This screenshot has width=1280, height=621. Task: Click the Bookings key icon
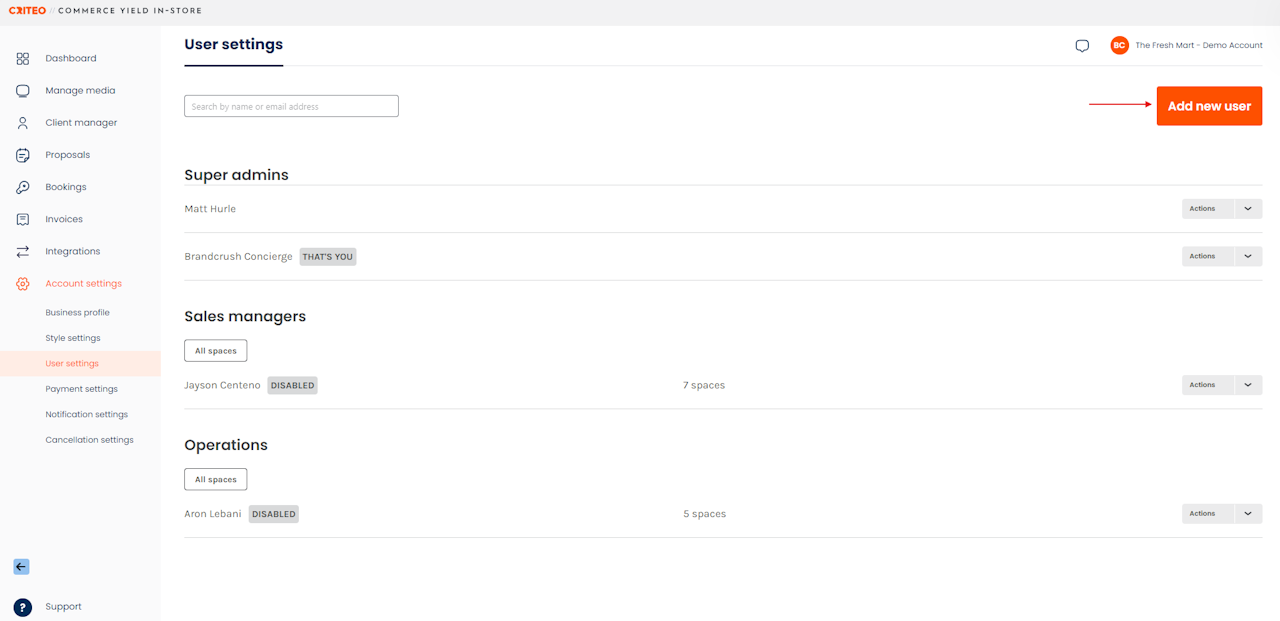click(x=22, y=187)
